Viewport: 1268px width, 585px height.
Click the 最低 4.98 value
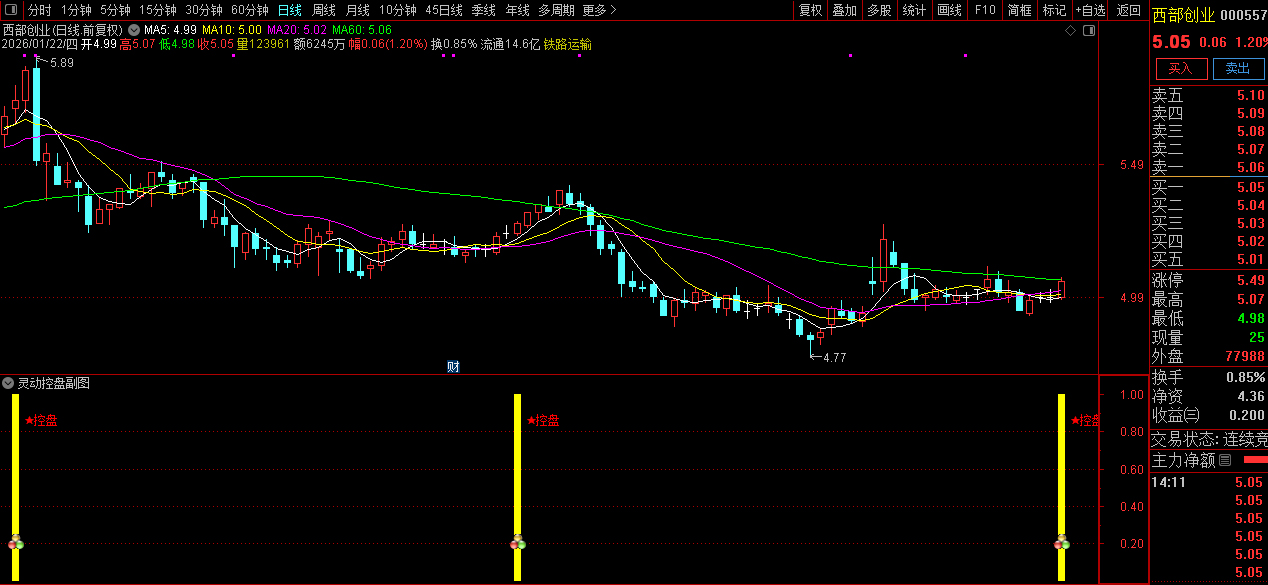tap(1250, 319)
